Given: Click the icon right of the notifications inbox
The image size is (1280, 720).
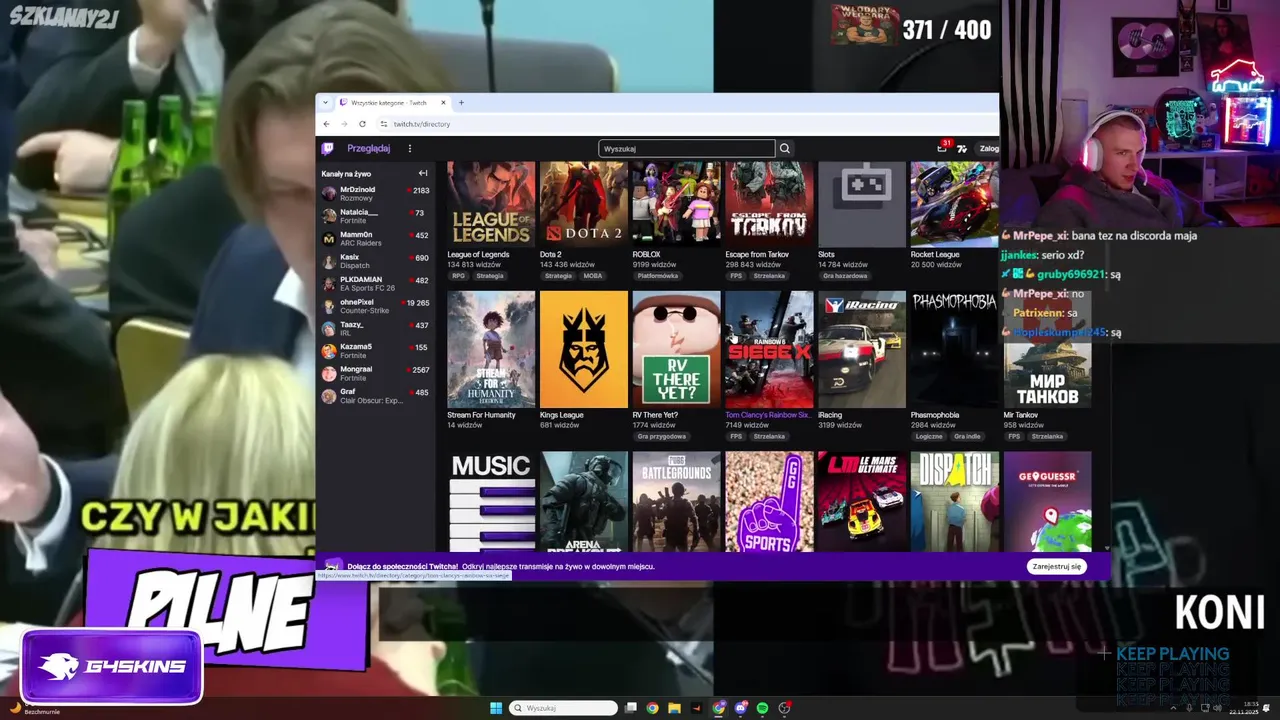Looking at the screenshot, I should pos(962,148).
